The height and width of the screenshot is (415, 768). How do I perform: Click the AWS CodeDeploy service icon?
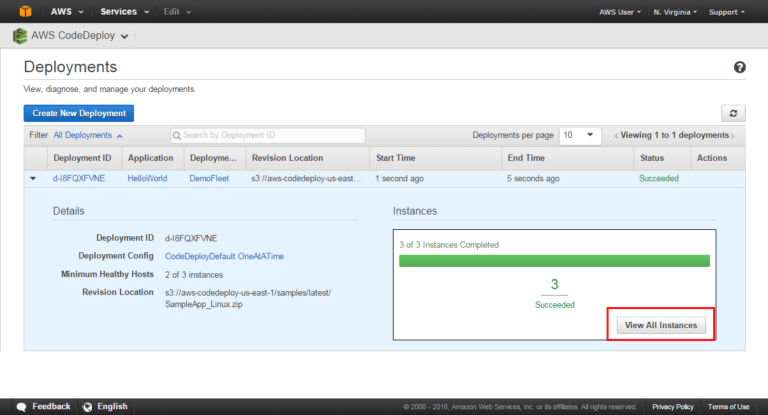pos(20,36)
